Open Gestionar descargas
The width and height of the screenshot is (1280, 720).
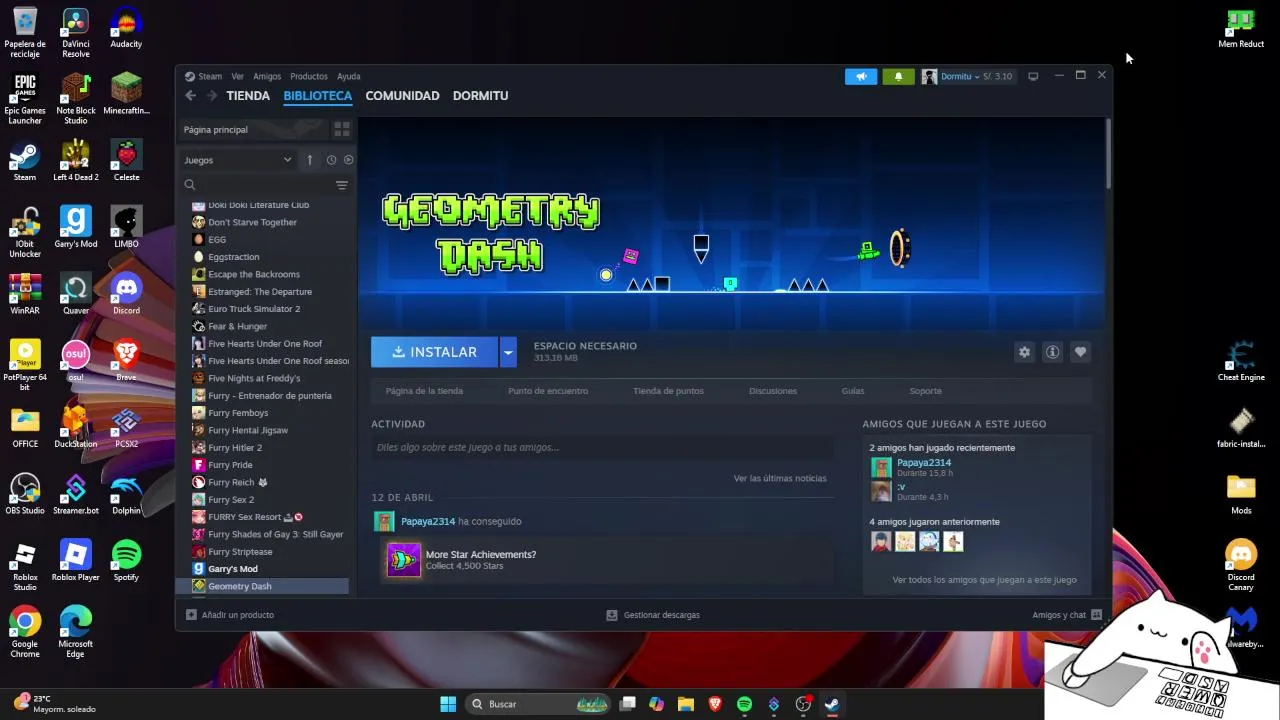(653, 615)
